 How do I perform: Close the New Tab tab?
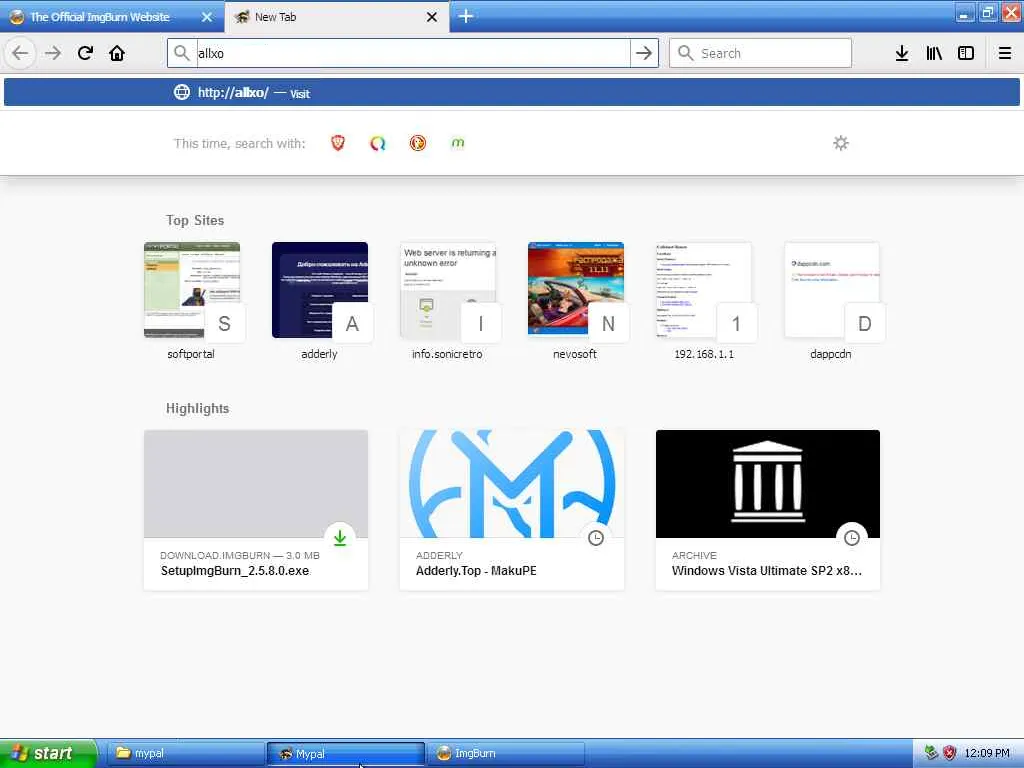click(x=432, y=17)
